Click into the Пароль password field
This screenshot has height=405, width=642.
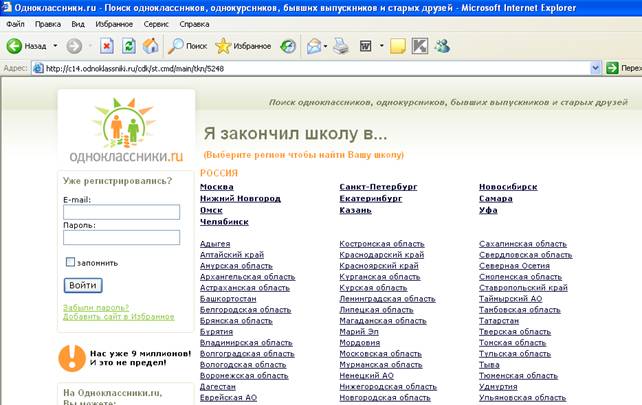tap(121, 238)
